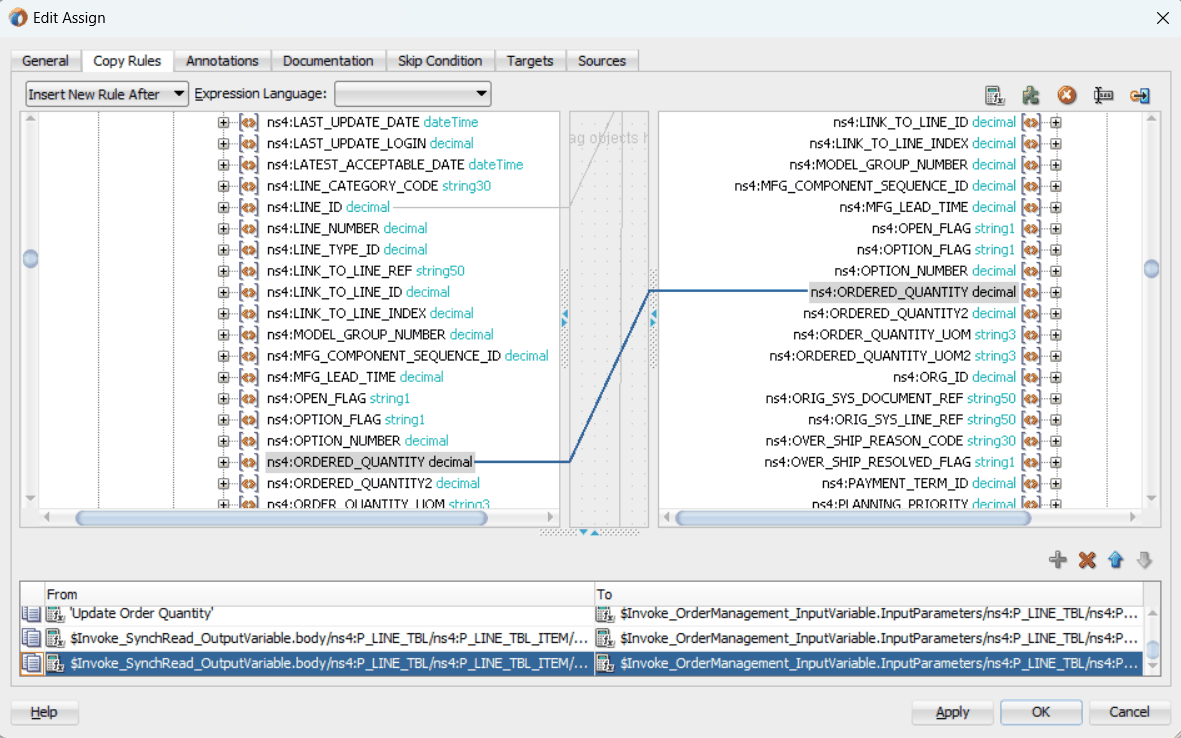The height and width of the screenshot is (738, 1181).
Task: Click the element icon beside source ns4:LINE_NUMBER
Action: [x=249, y=228]
